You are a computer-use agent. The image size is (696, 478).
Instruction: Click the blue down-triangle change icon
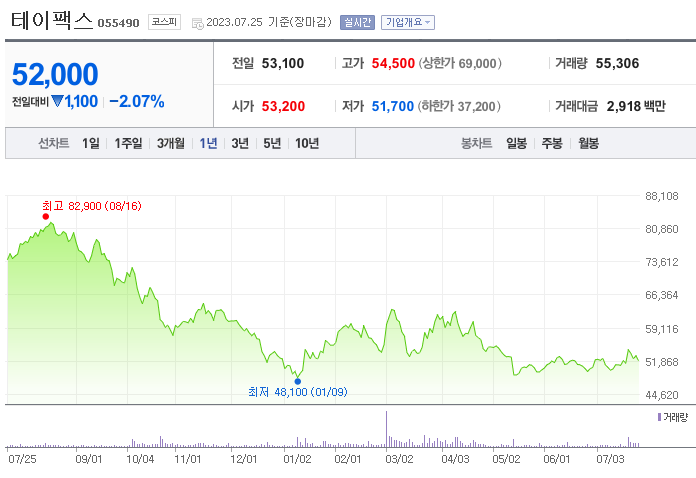click(57, 101)
